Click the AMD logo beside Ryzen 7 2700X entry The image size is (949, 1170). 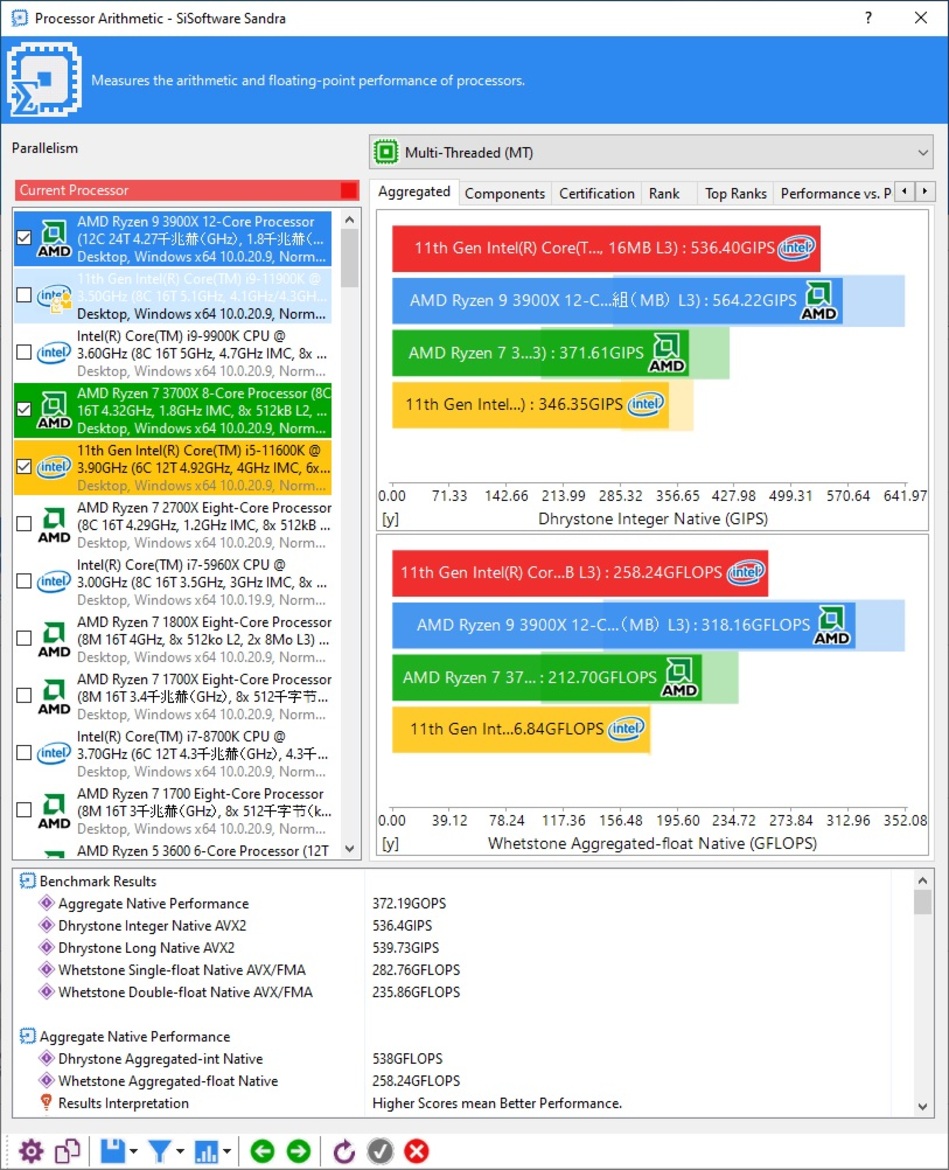(x=54, y=525)
